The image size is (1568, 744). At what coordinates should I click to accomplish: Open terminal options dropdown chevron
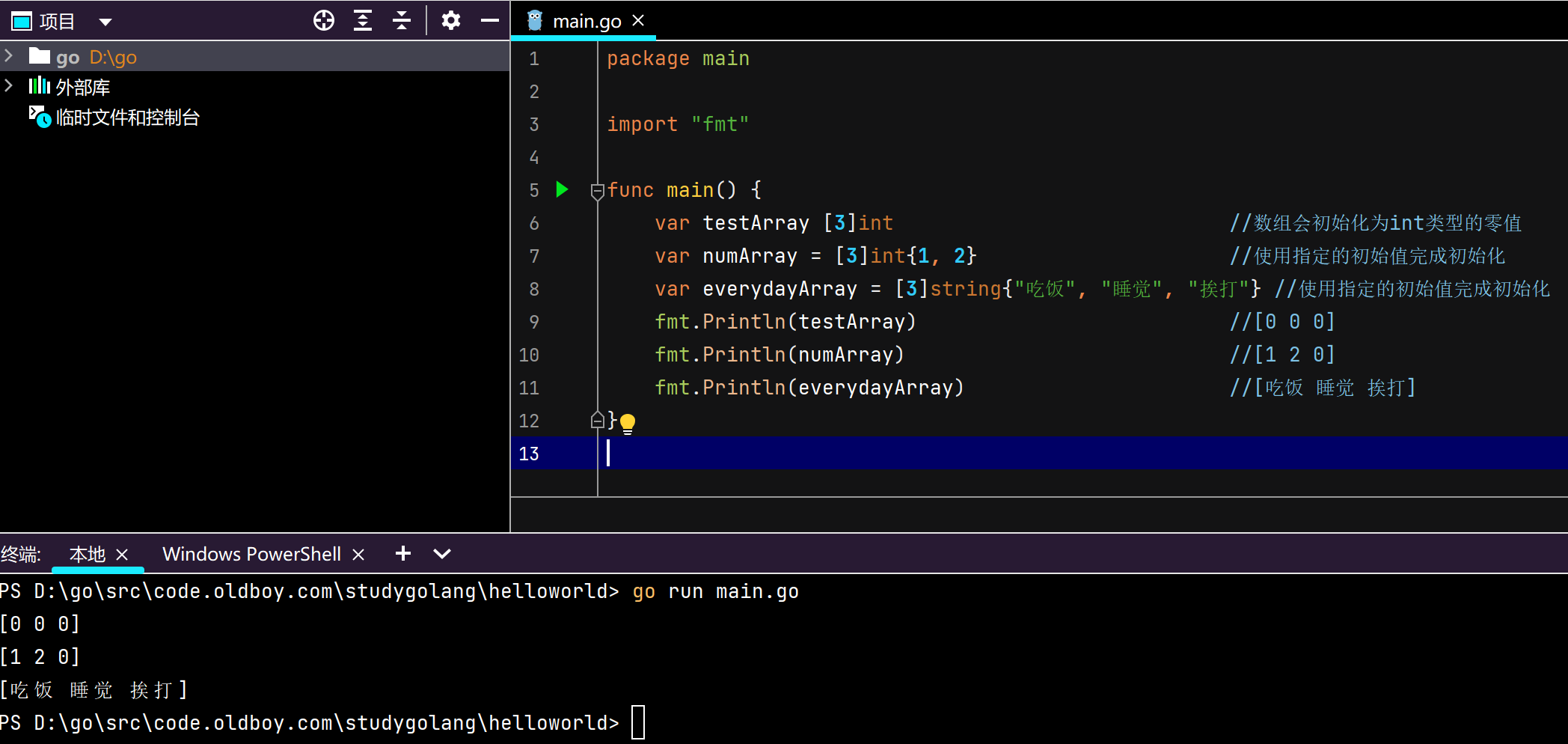[x=442, y=554]
